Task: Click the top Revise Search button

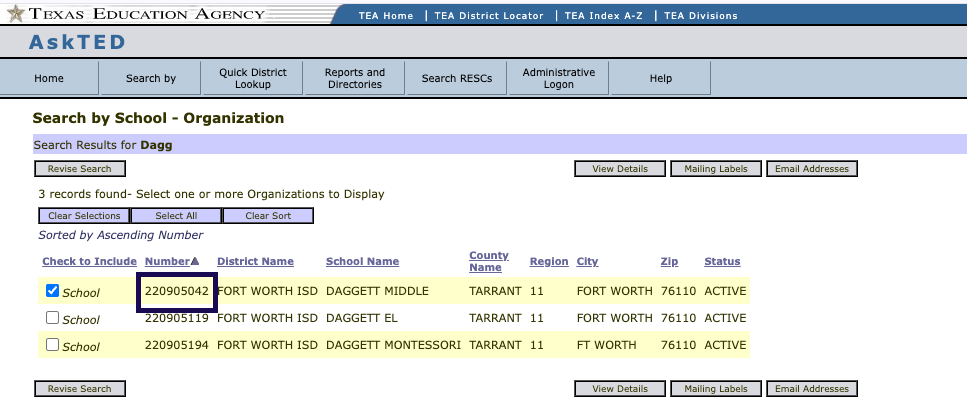Action: [80, 169]
